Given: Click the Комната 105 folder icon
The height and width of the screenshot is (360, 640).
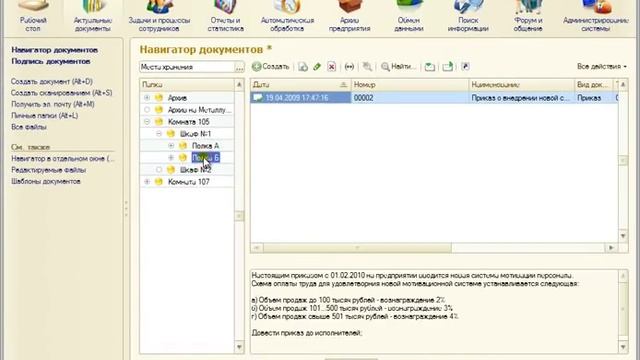Looking at the screenshot, I should tap(159, 122).
